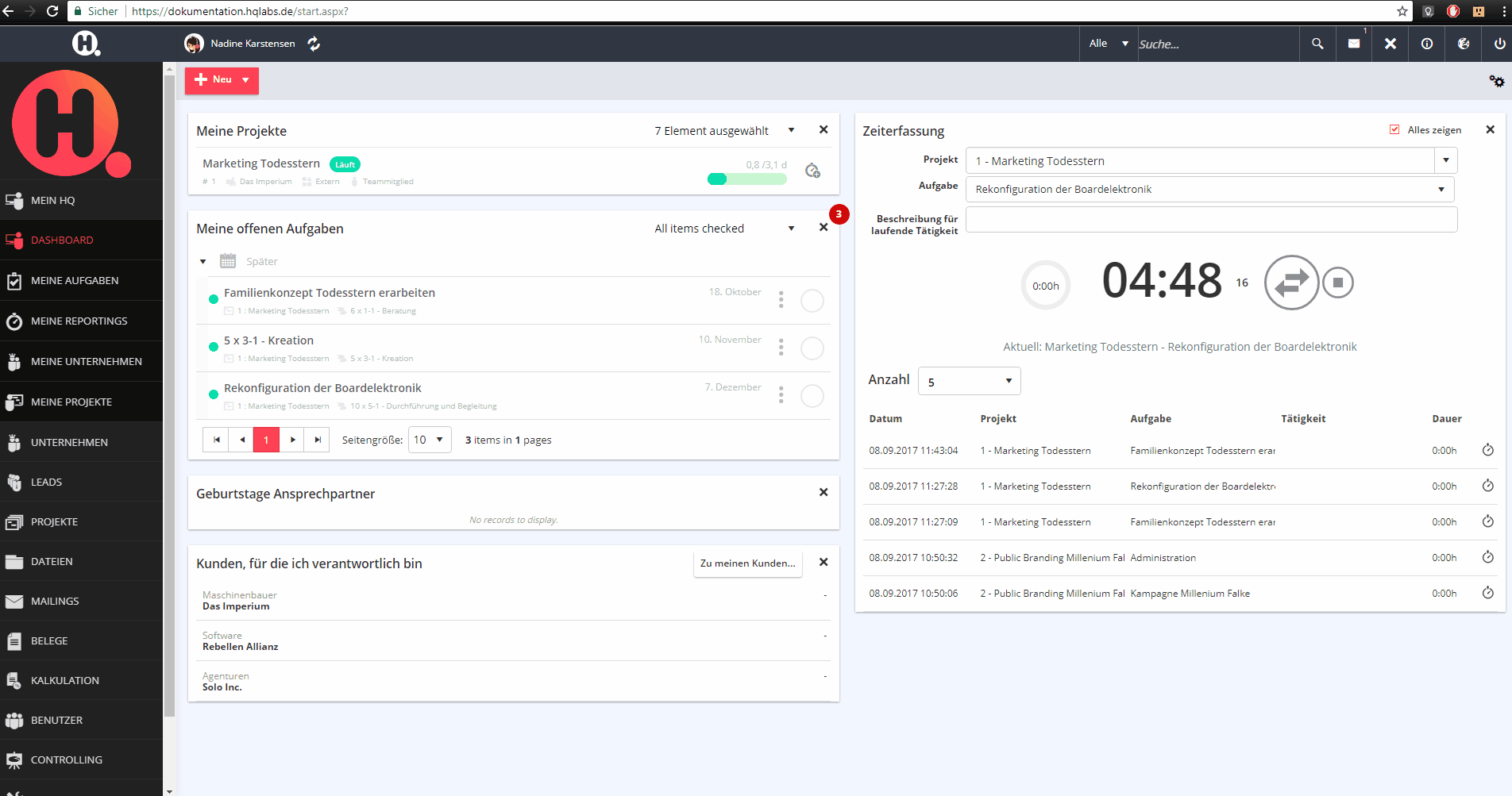Click the search magnifier icon
This screenshot has width=1512, height=796.
pyautogui.click(x=1317, y=44)
